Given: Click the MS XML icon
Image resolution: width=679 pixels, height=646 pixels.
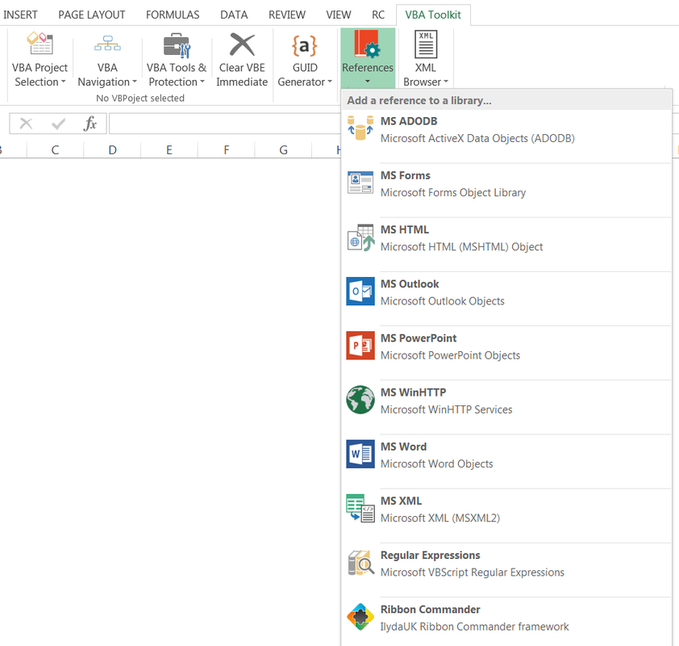Looking at the screenshot, I should coord(360,508).
